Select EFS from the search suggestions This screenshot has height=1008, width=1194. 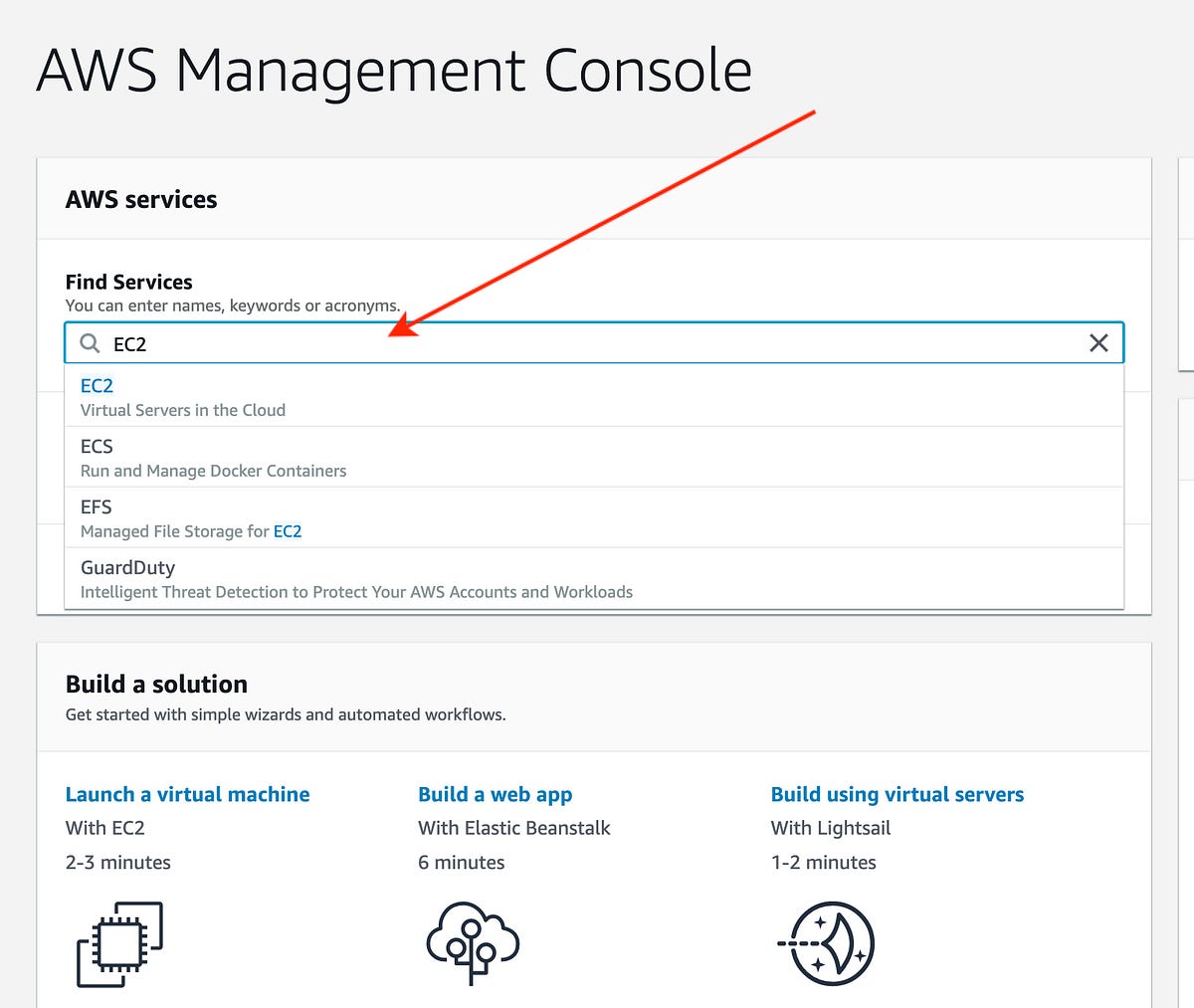pos(96,507)
